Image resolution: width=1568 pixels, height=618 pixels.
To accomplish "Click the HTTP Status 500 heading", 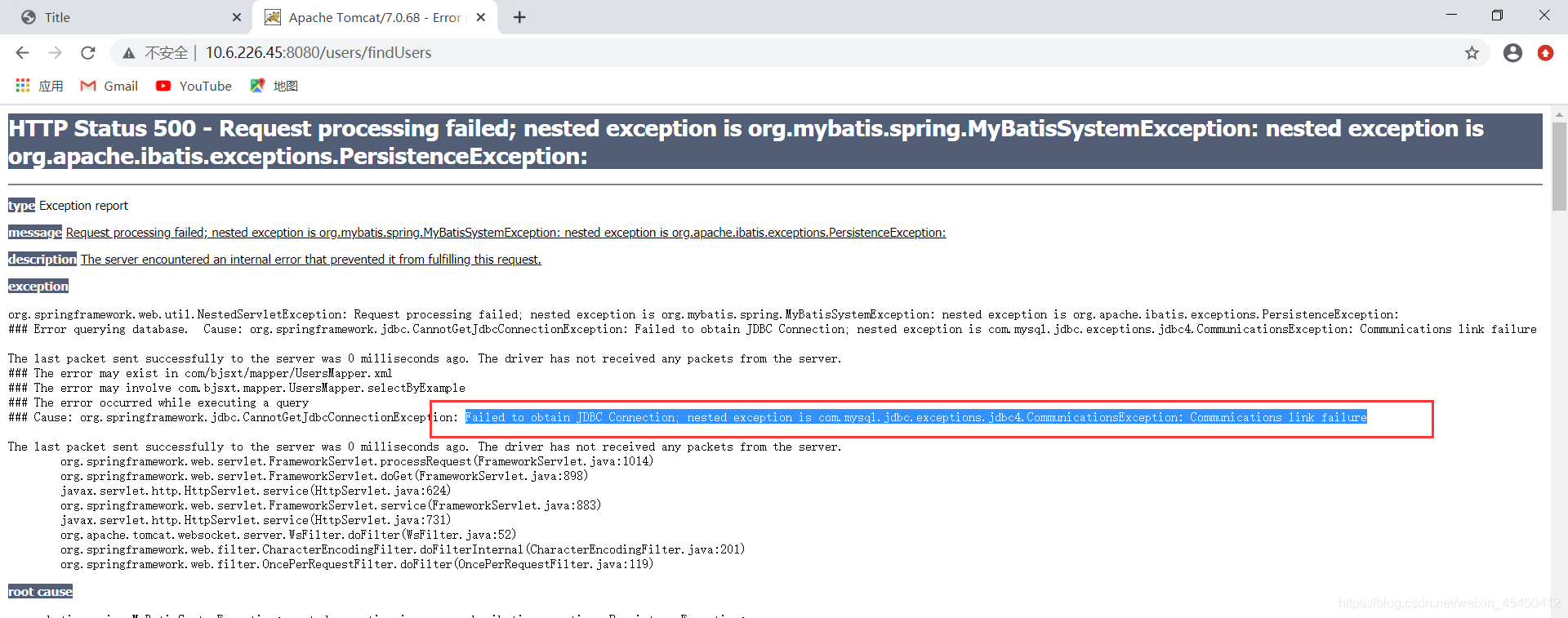I will point(774,142).
